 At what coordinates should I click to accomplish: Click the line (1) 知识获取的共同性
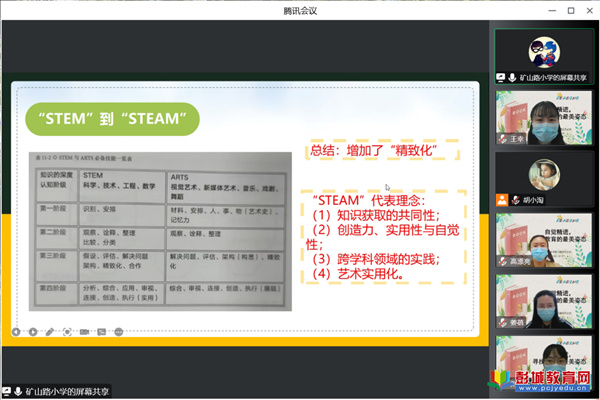[376, 215]
